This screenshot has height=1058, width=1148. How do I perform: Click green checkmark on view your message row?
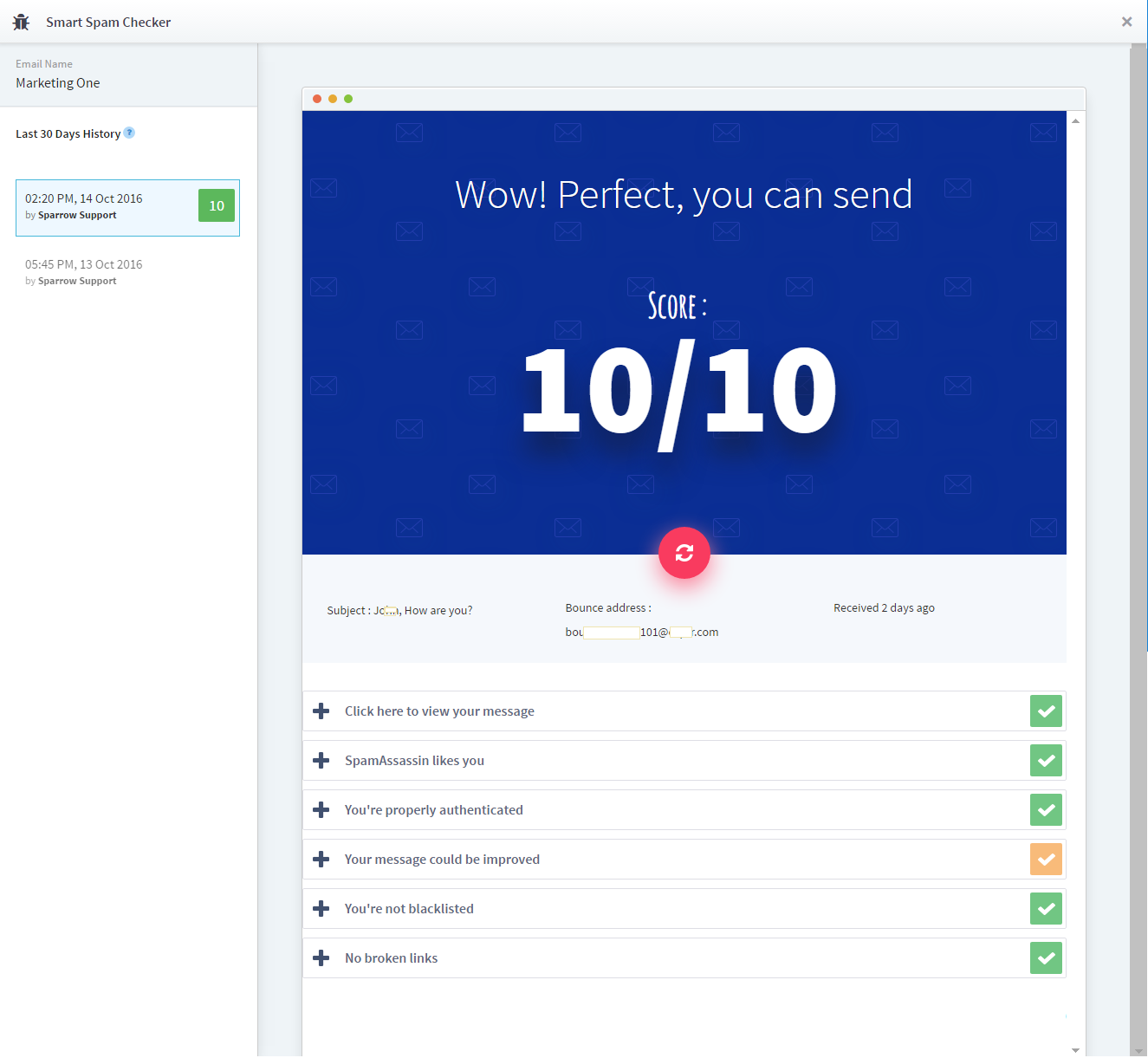(x=1046, y=711)
